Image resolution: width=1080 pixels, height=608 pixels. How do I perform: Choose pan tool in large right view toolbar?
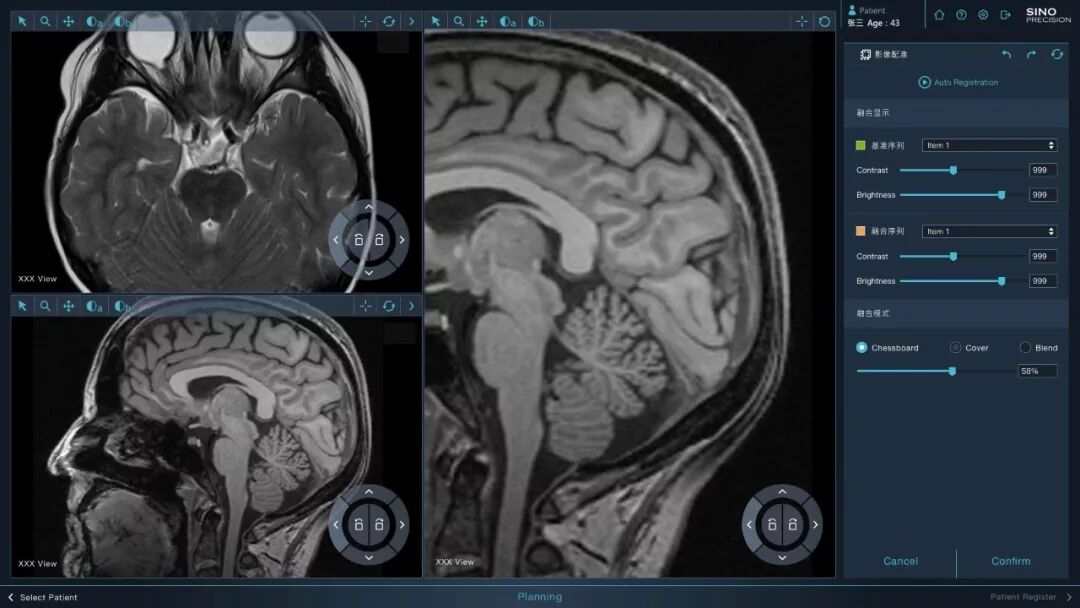click(481, 21)
